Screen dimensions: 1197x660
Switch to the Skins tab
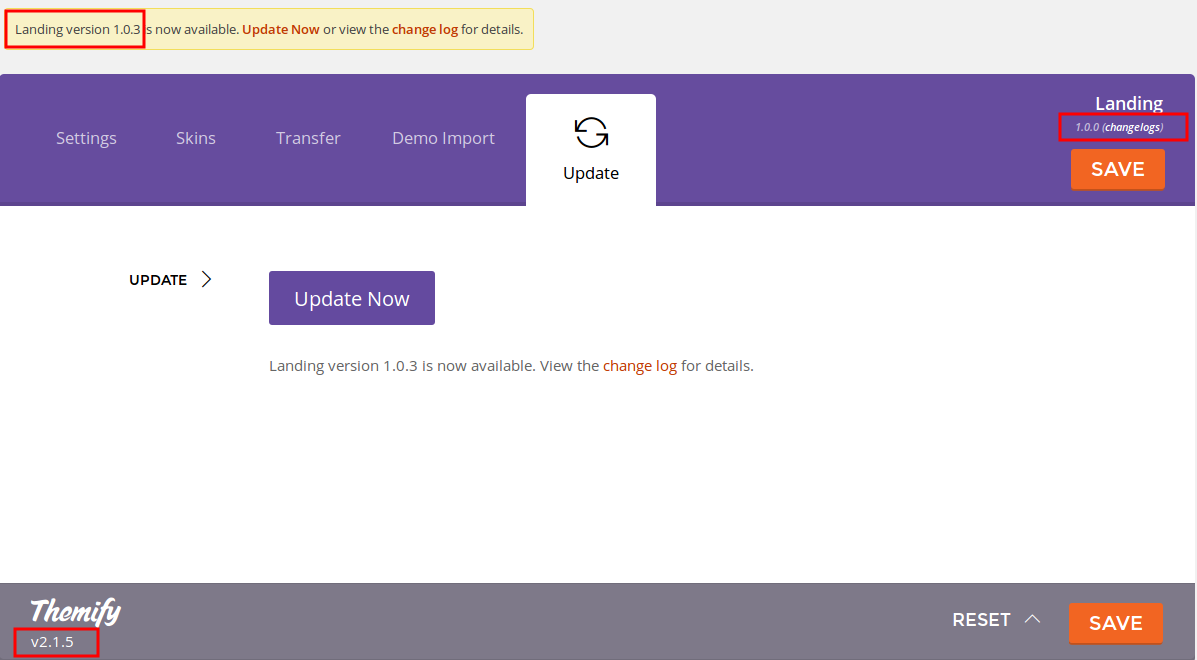point(196,138)
